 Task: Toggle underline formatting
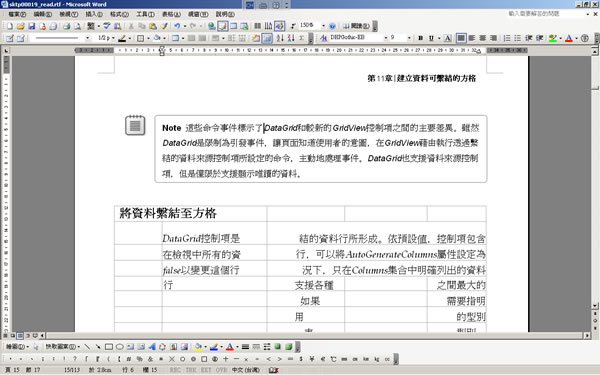(x=431, y=38)
